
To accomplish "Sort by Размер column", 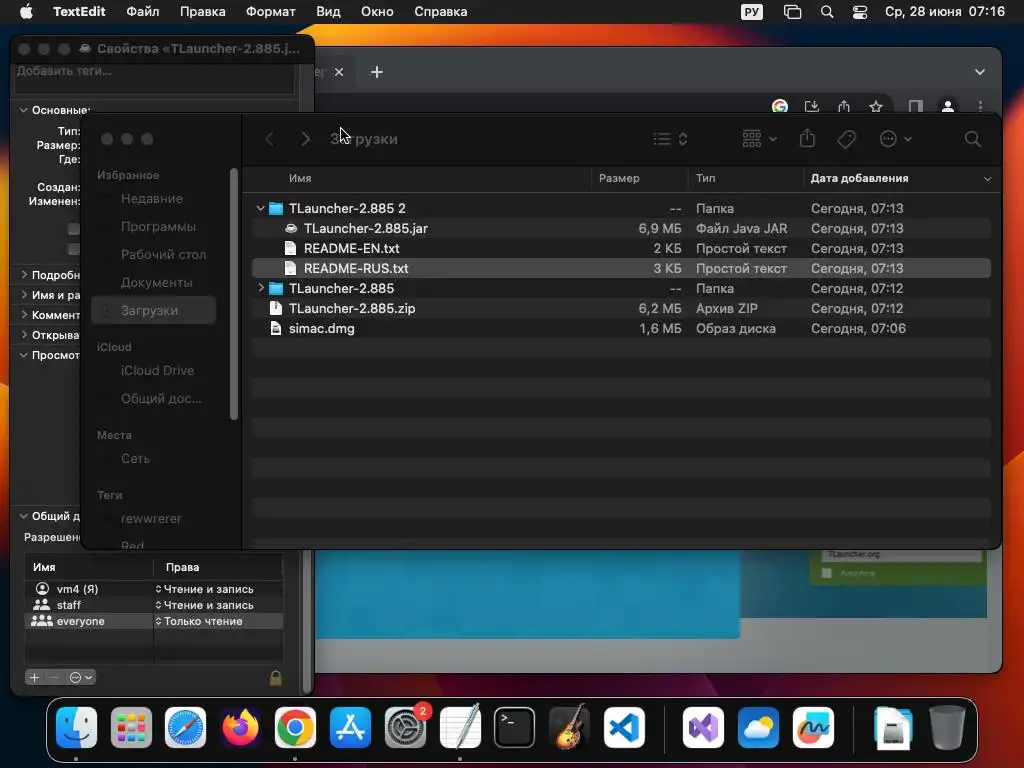I will [x=619, y=178].
